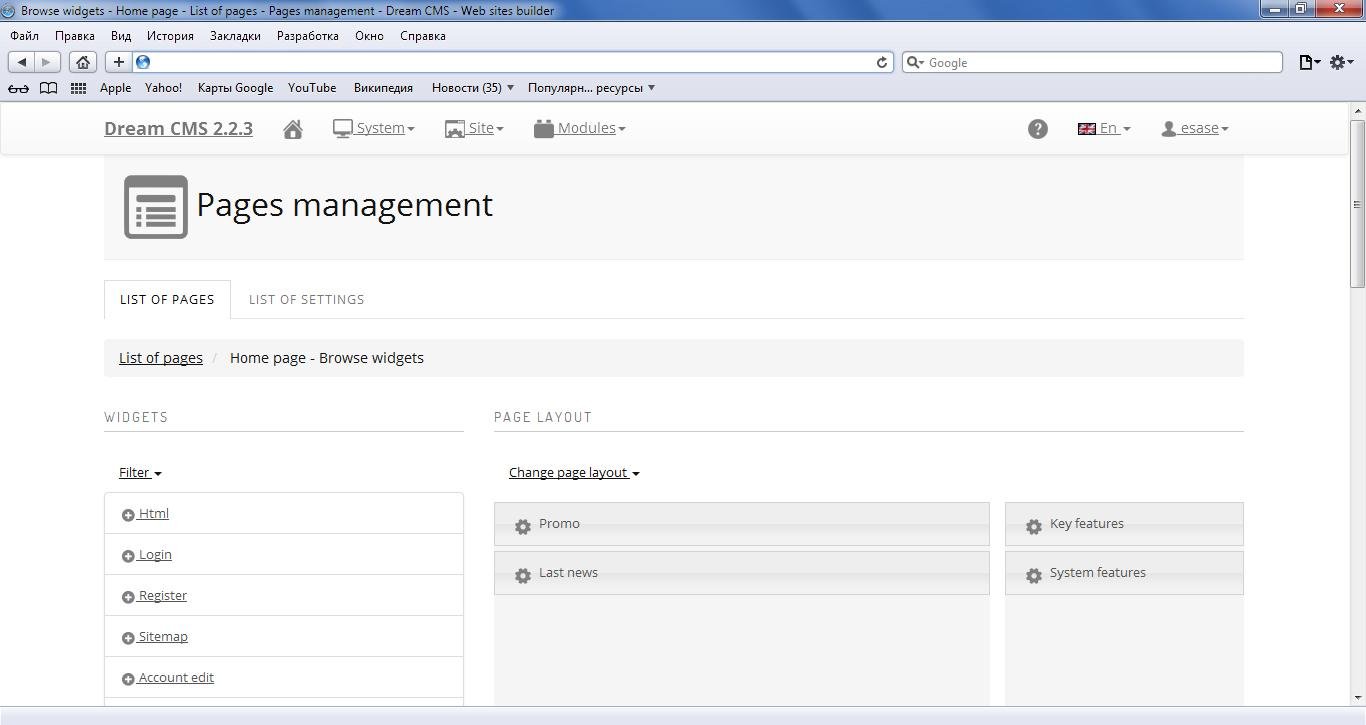Click the home icon in the CMS navigation bar
Screen dimensions: 1366x725
tap(293, 128)
